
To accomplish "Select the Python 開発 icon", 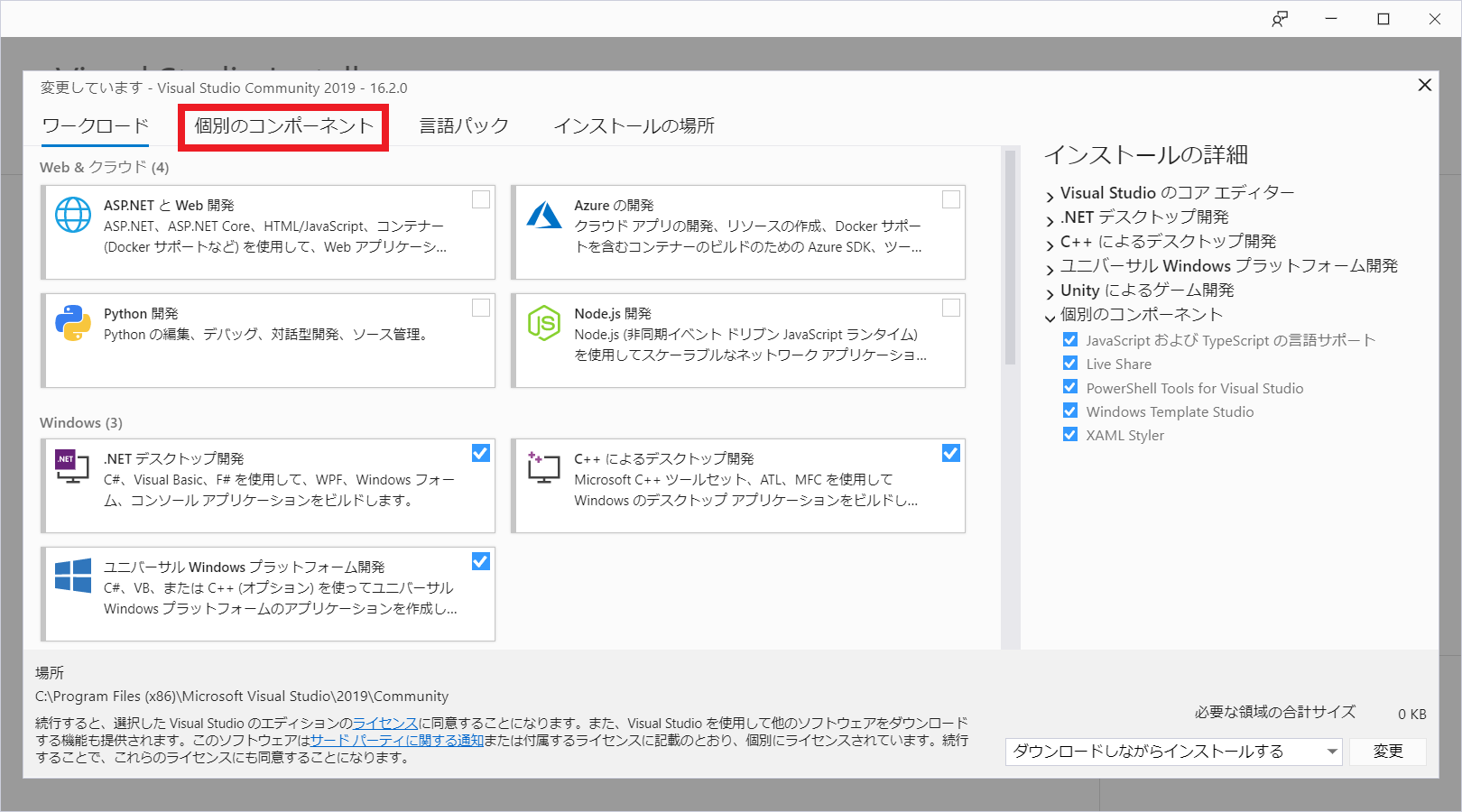I will tap(73, 323).
